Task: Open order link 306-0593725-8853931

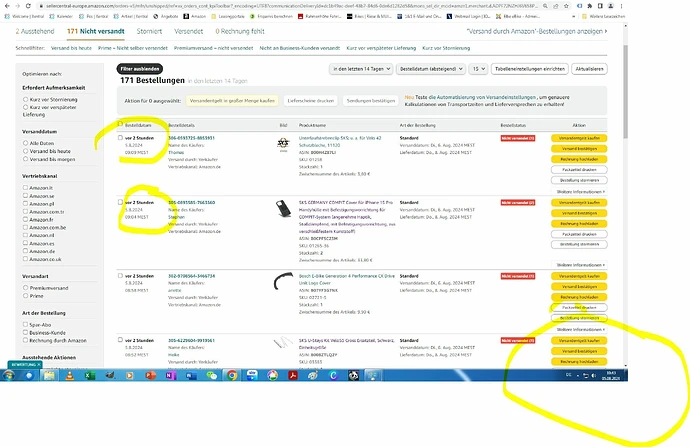Action: 191,138
